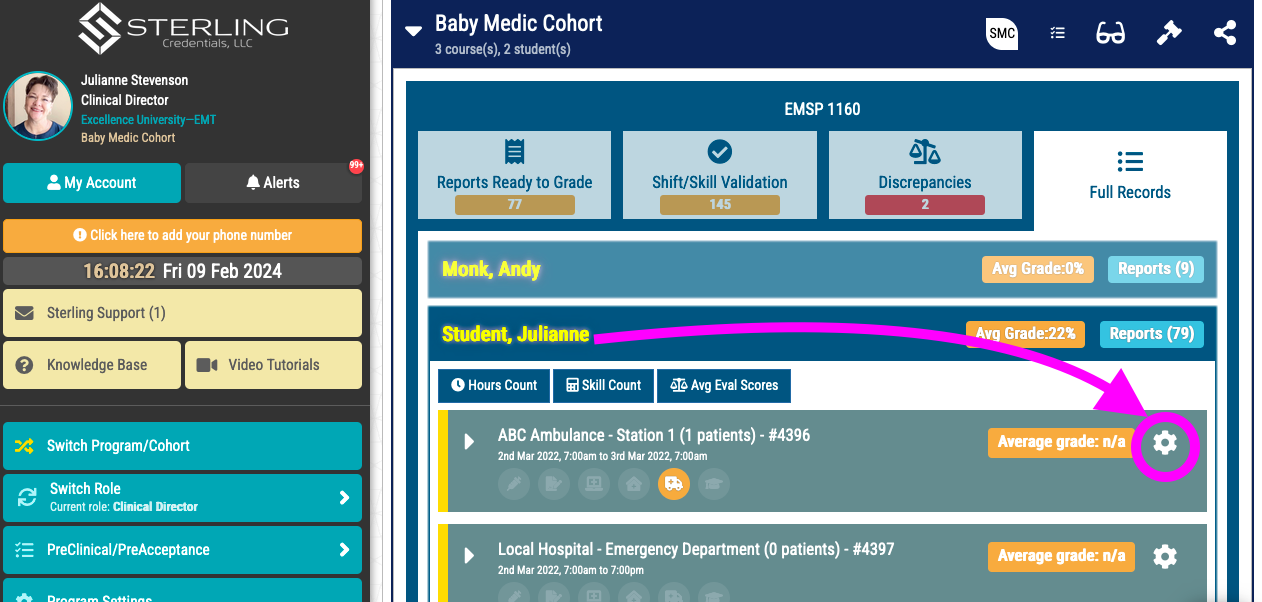
Task: Open the dropdown arrow beside Baby Medic Cohort
Action: click(413, 31)
